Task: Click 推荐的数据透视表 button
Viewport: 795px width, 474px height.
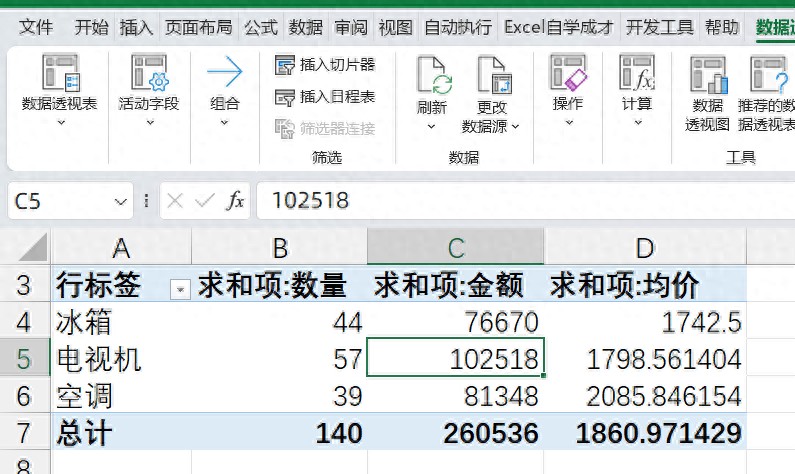Action: pyautogui.click(x=770, y=76)
